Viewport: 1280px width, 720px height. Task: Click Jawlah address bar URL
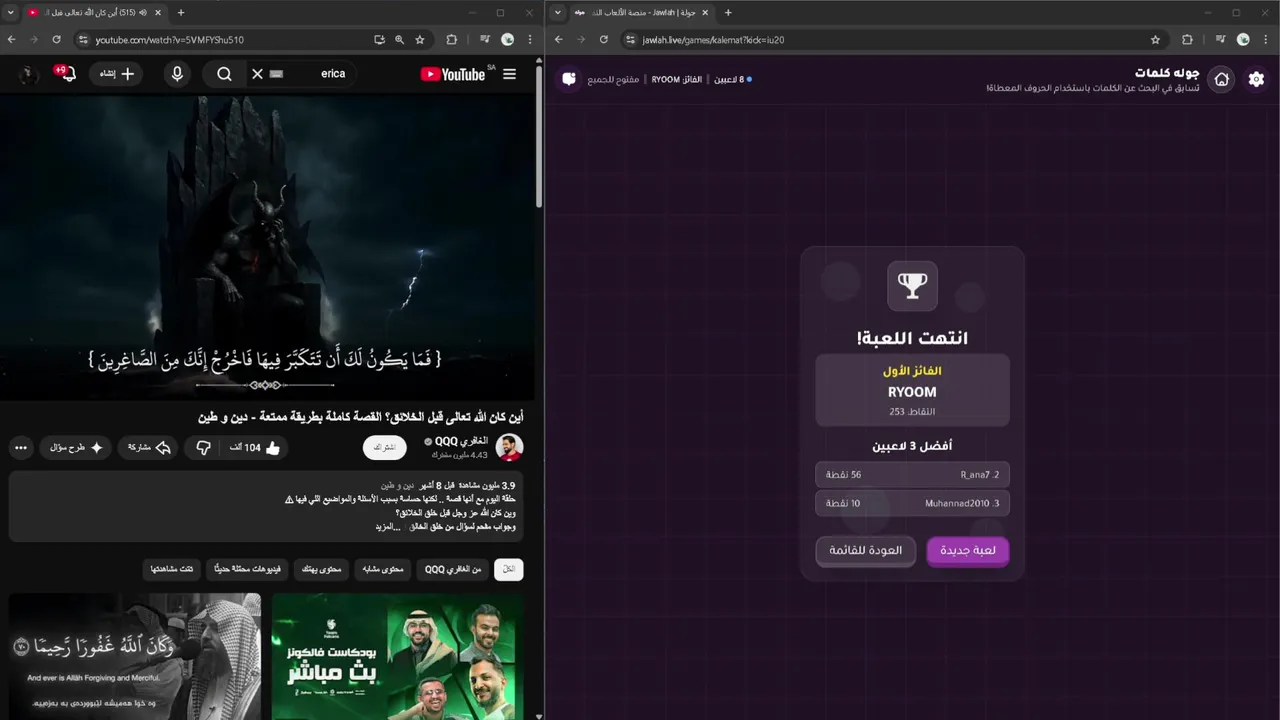pos(713,40)
